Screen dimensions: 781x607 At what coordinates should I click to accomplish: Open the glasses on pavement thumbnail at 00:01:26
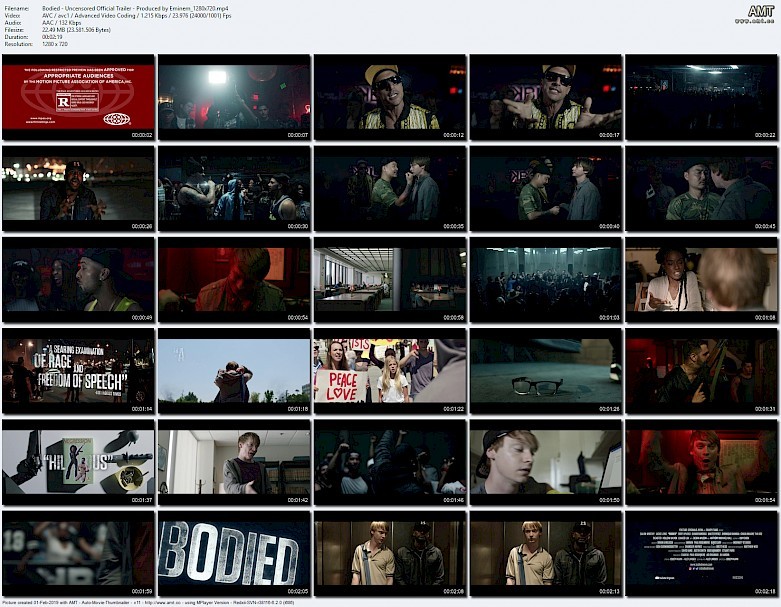pyautogui.click(x=546, y=371)
